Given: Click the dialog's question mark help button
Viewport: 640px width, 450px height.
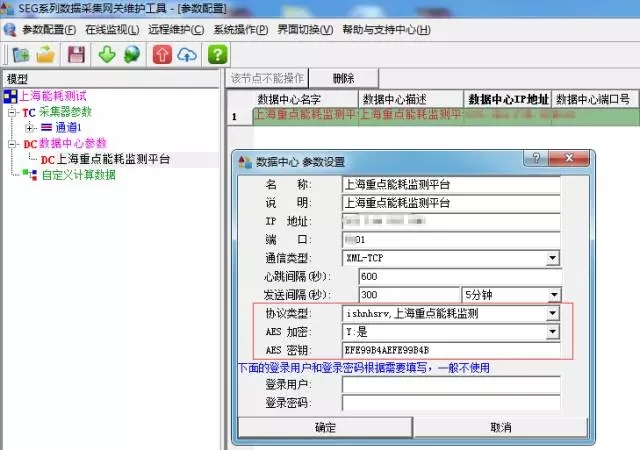Looking at the screenshot, I should (536, 158).
